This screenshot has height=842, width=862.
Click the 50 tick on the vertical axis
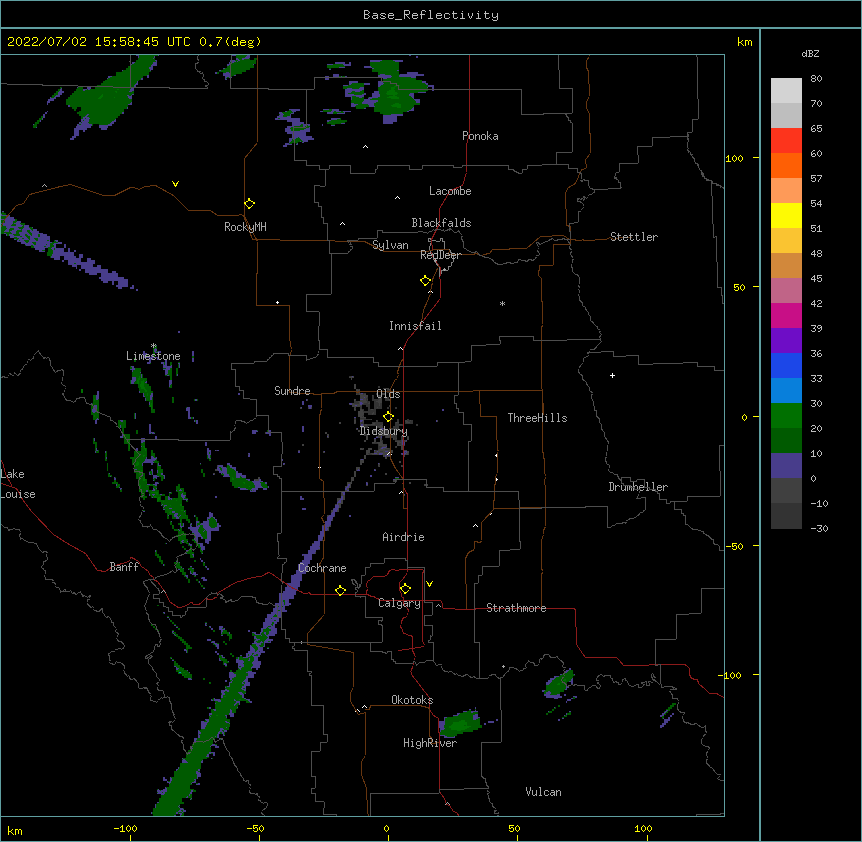[x=739, y=287]
